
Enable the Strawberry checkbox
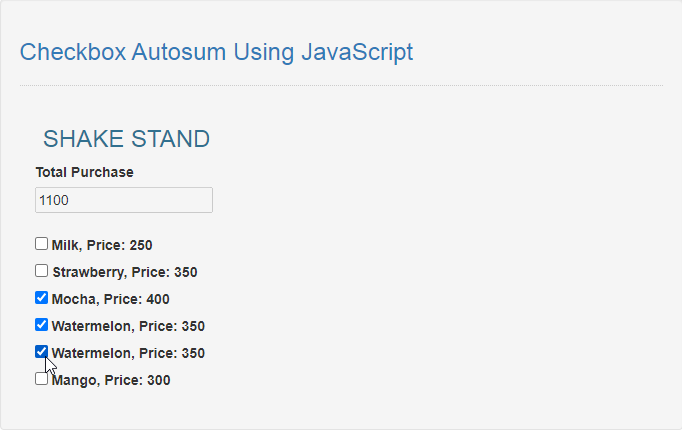point(41,271)
